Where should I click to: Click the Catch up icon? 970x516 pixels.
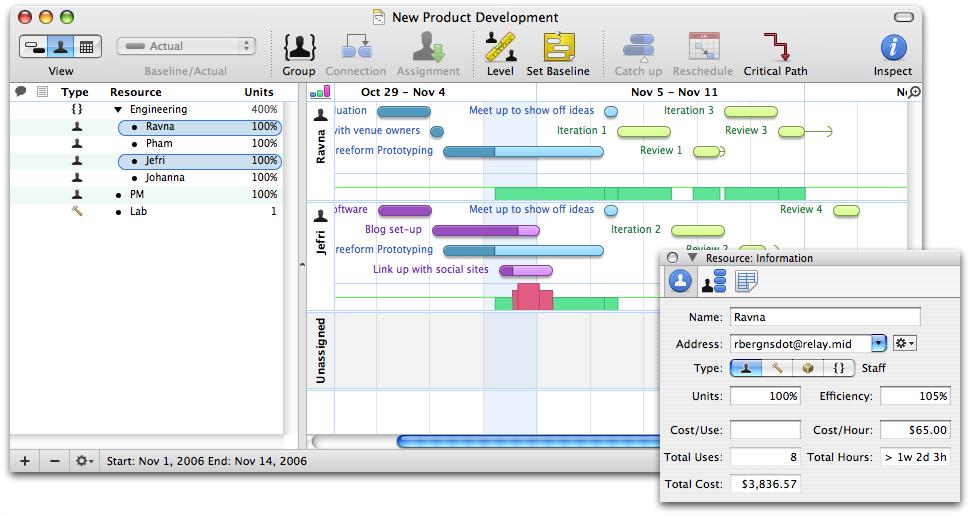[638, 48]
